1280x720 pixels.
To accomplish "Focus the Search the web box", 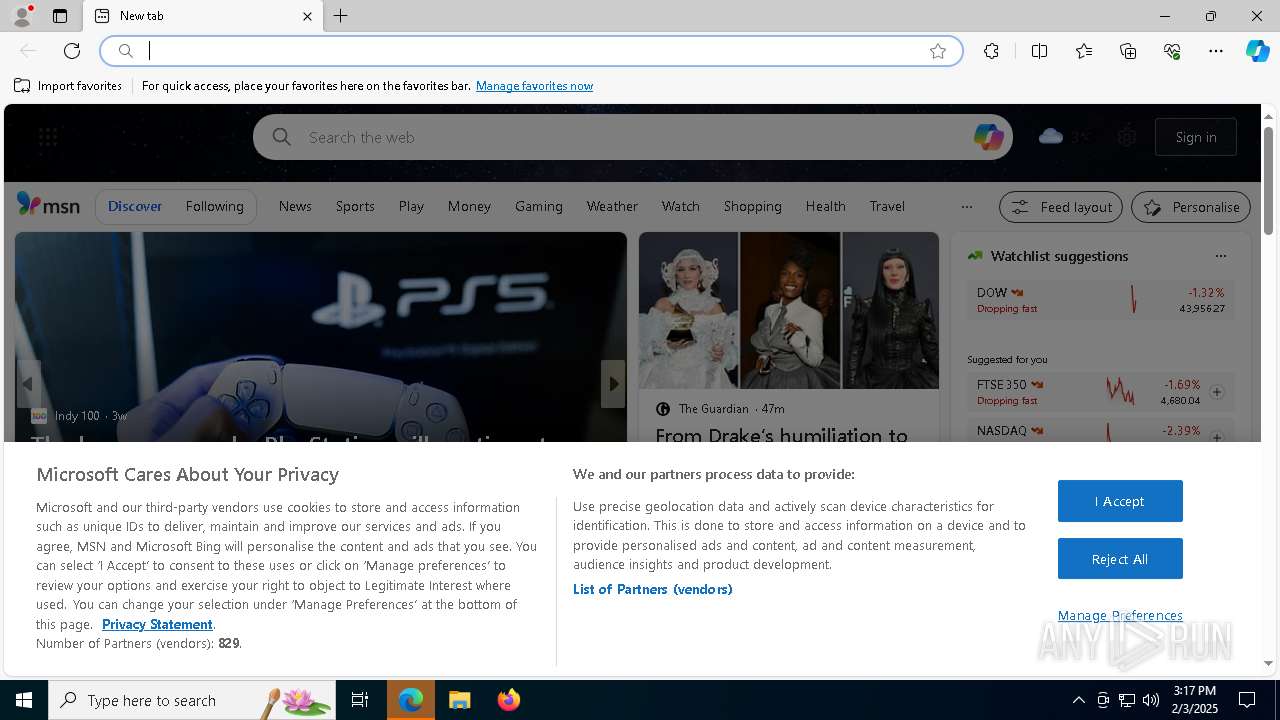I will coord(632,137).
